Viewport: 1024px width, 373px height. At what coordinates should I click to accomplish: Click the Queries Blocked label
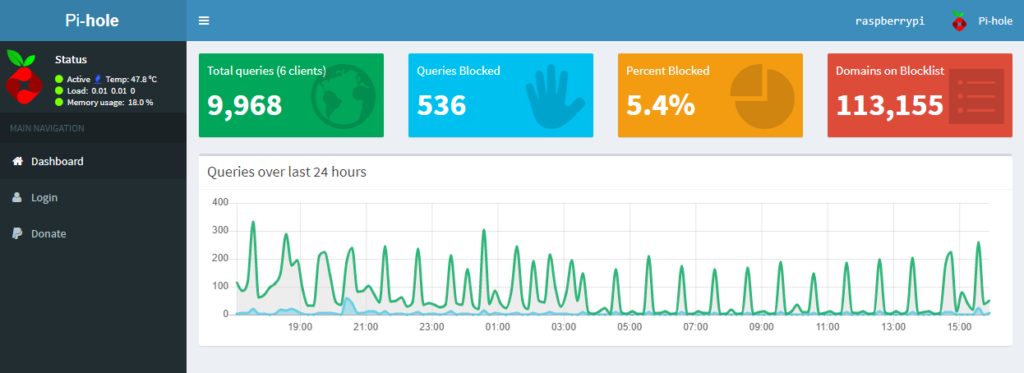point(458,71)
